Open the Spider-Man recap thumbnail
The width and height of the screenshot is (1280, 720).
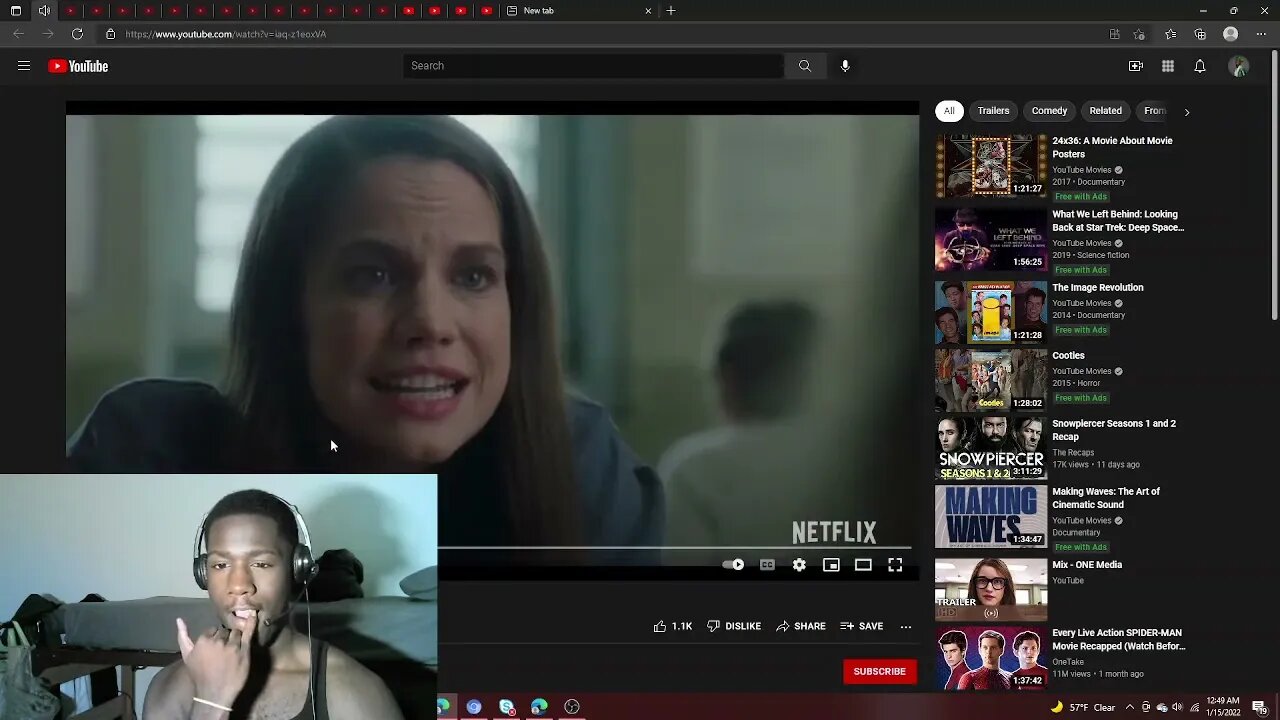[991, 658]
